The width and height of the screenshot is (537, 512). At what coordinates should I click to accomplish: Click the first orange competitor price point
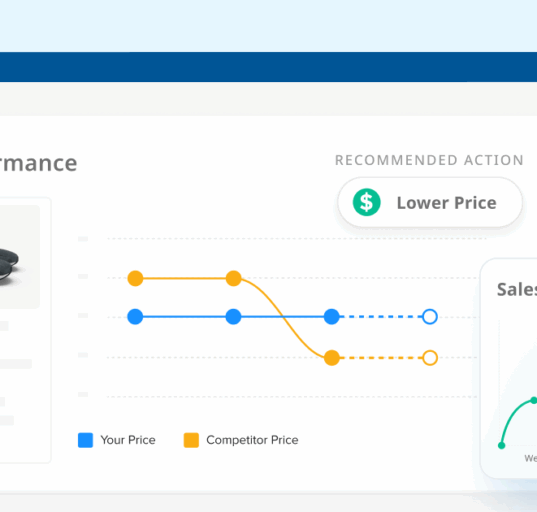pos(135,278)
